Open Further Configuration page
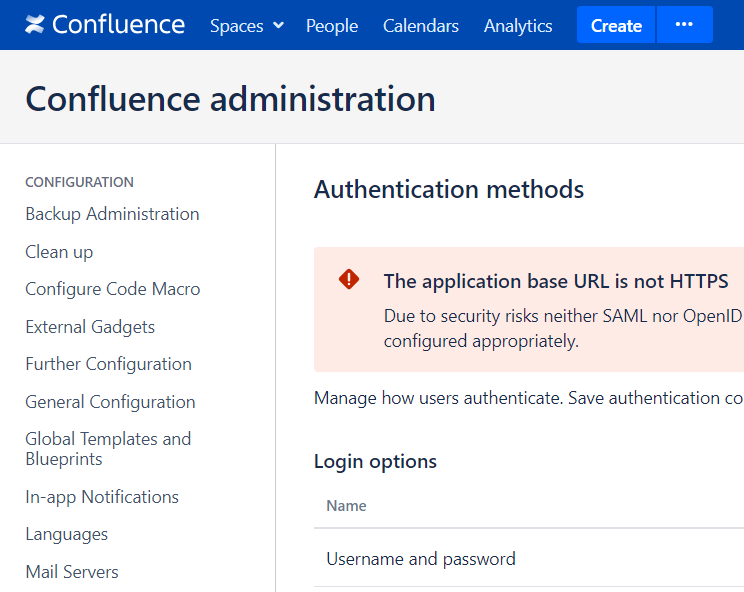744x592 pixels. click(108, 364)
